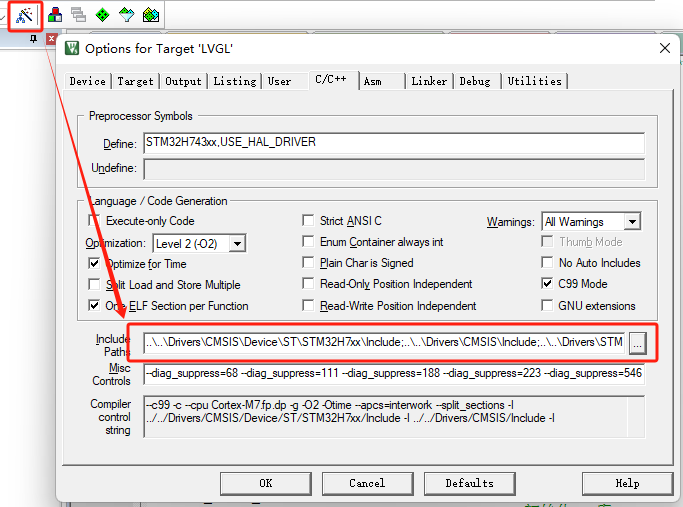
Task: Click the Compiler control string box
Action: point(394,416)
